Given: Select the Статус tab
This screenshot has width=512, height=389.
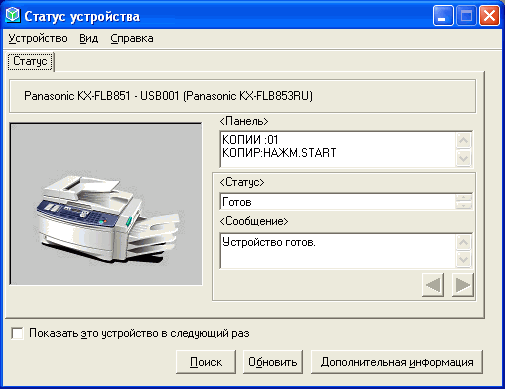Looking at the screenshot, I should pyautogui.click(x=30, y=61).
